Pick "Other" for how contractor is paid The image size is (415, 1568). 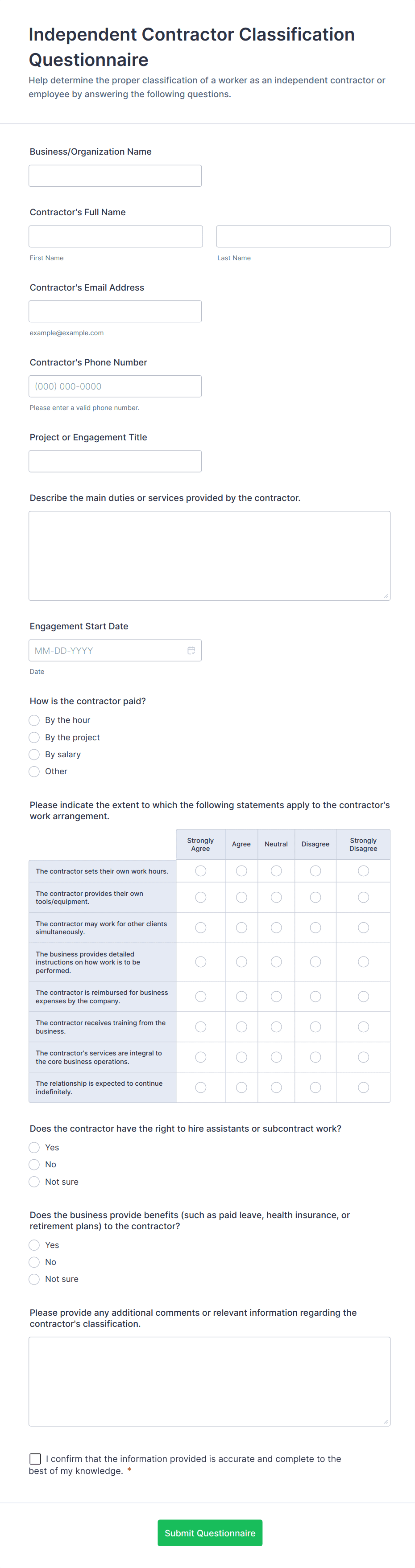pyautogui.click(x=34, y=771)
